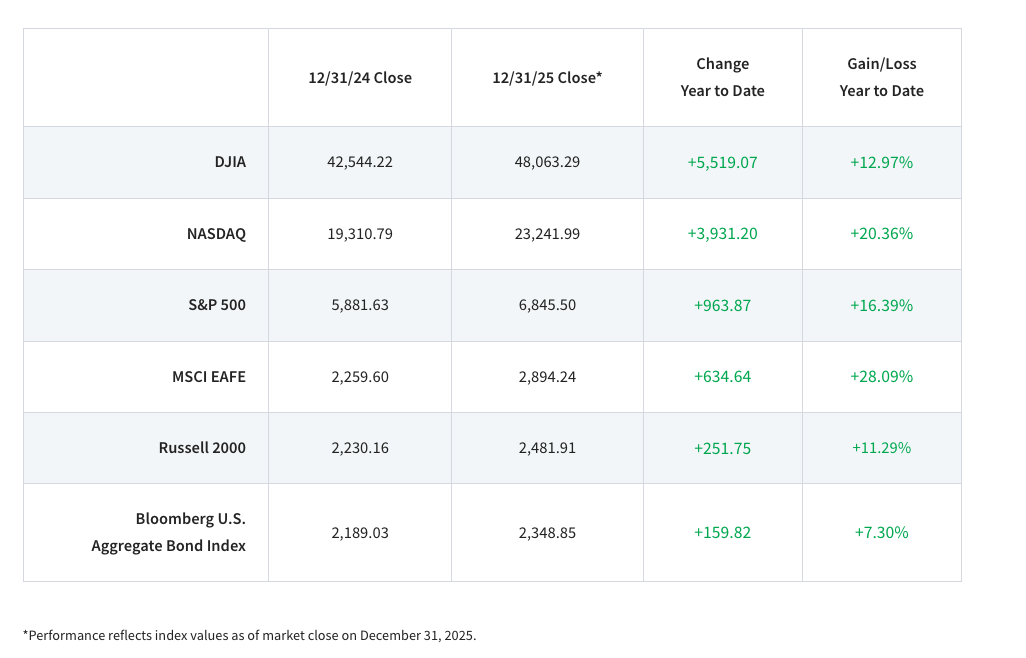Click the NASDAQ row label
This screenshot has height=658, width=1026.
pyautogui.click(x=215, y=233)
